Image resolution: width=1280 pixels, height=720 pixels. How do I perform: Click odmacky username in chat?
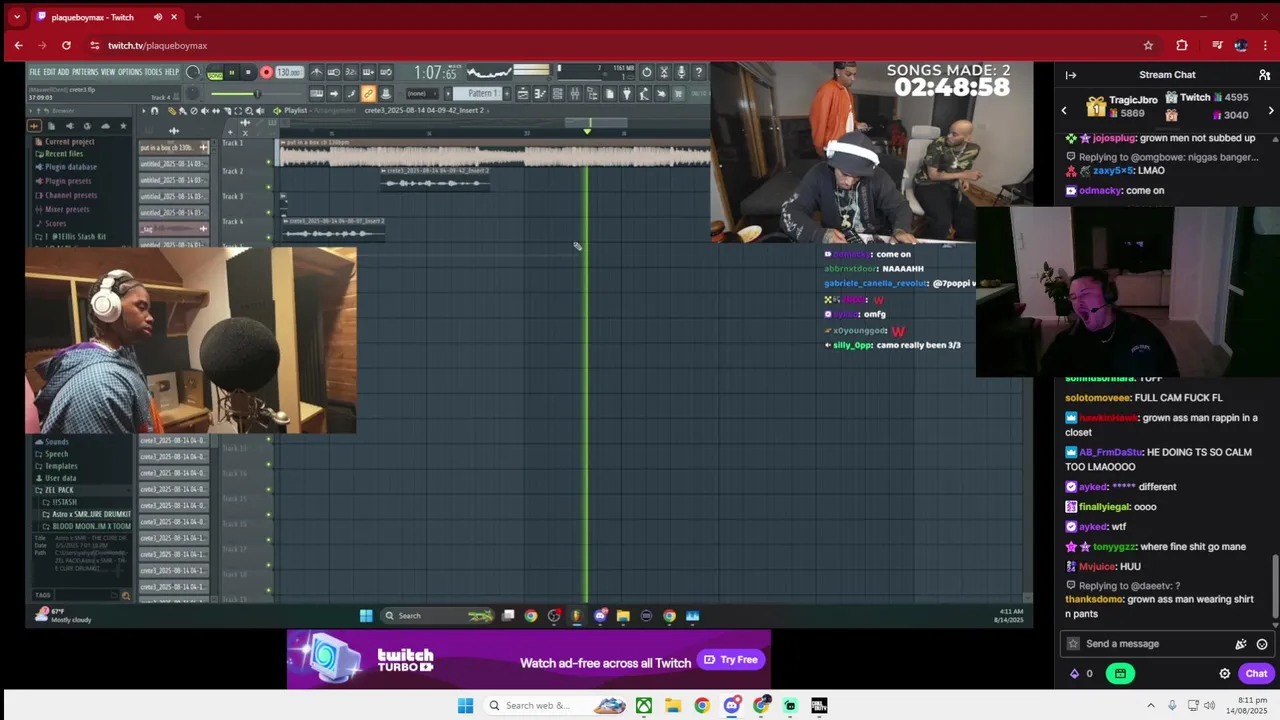(1100, 190)
